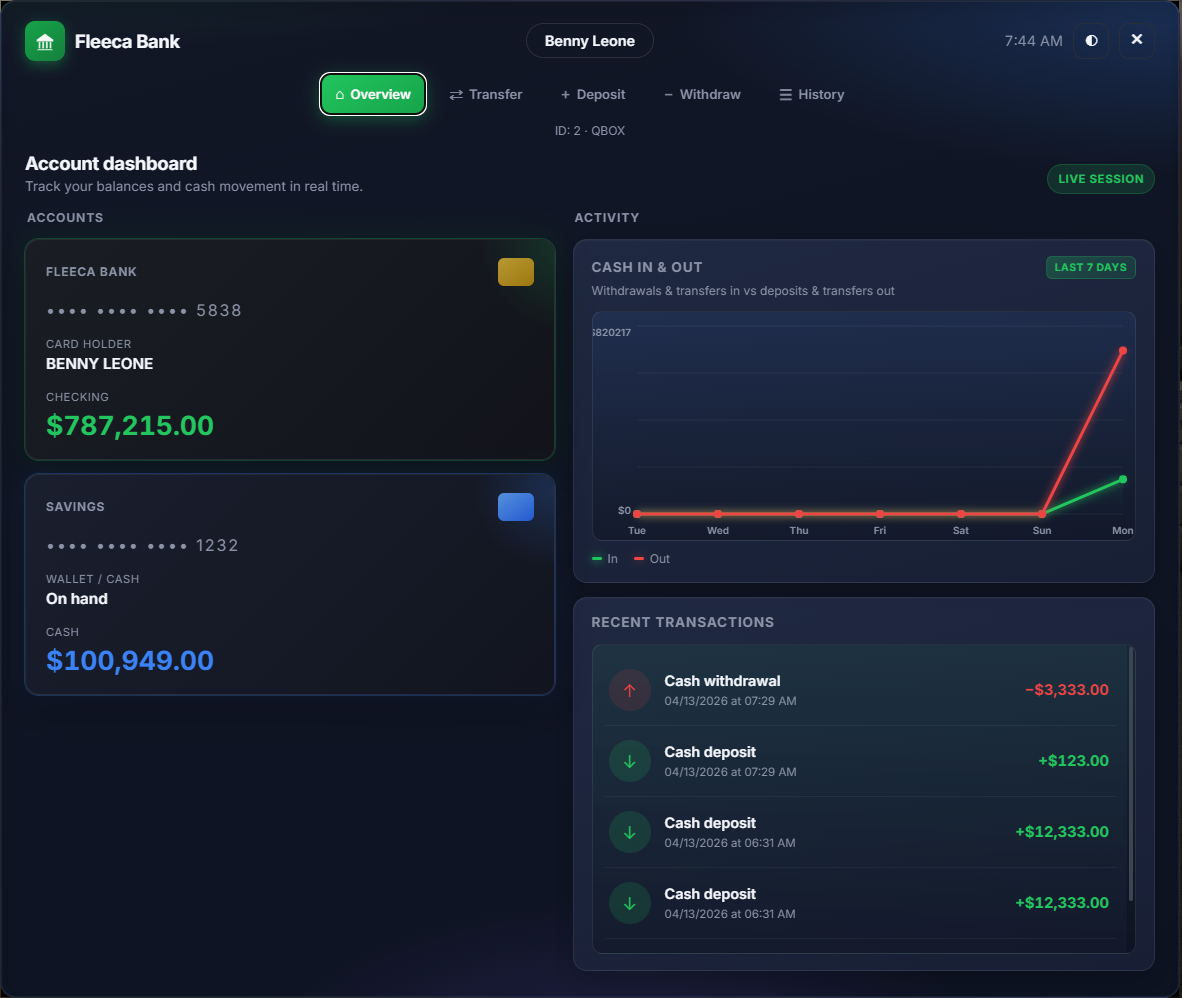Click the gold chip on Fleeca Bank card
This screenshot has height=998, width=1182.
pos(516,272)
